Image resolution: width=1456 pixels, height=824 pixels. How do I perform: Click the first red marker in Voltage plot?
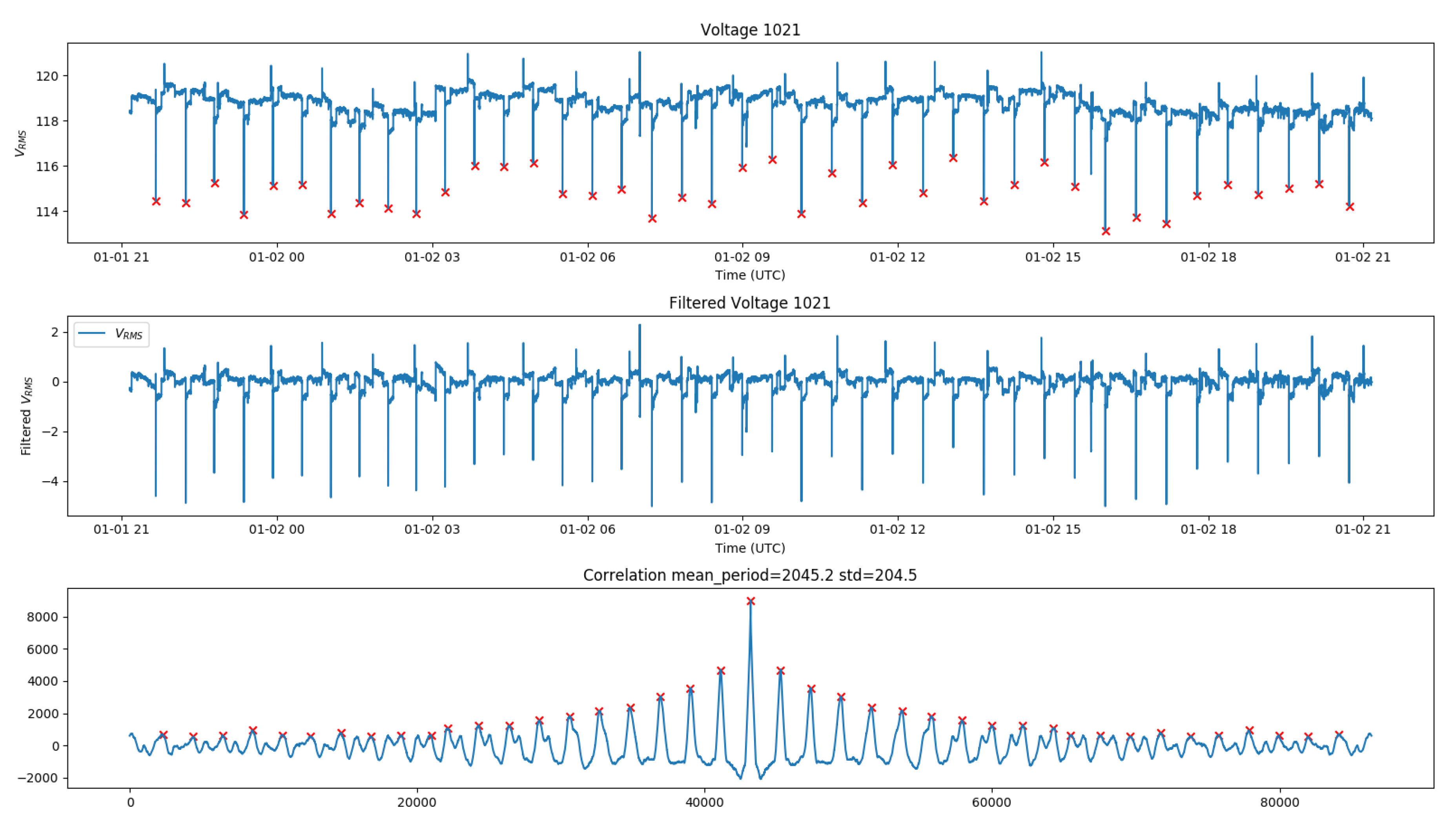click(x=156, y=201)
